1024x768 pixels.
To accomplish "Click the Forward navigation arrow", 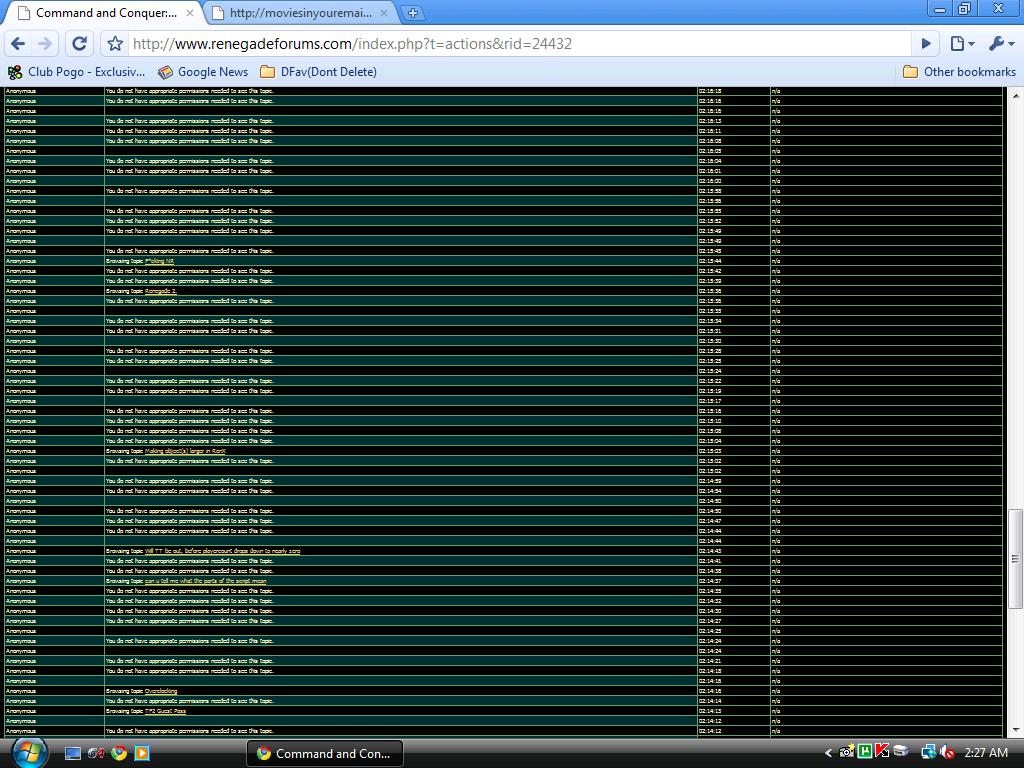I will pyautogui.click(x=45, y=43).
